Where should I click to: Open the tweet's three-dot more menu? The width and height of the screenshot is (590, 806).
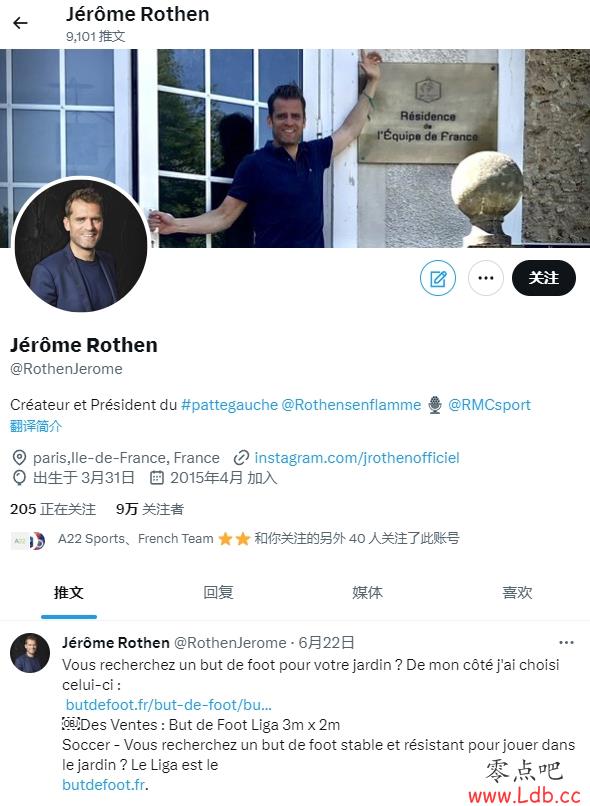point(566,643)
